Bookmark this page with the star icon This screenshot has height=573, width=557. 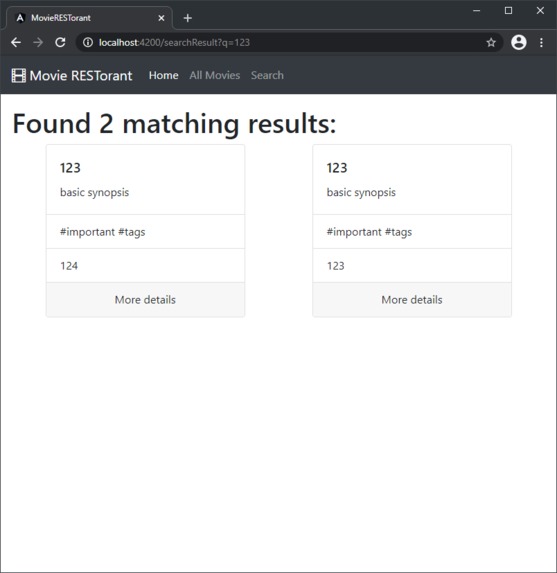click(x=491, y=42)
